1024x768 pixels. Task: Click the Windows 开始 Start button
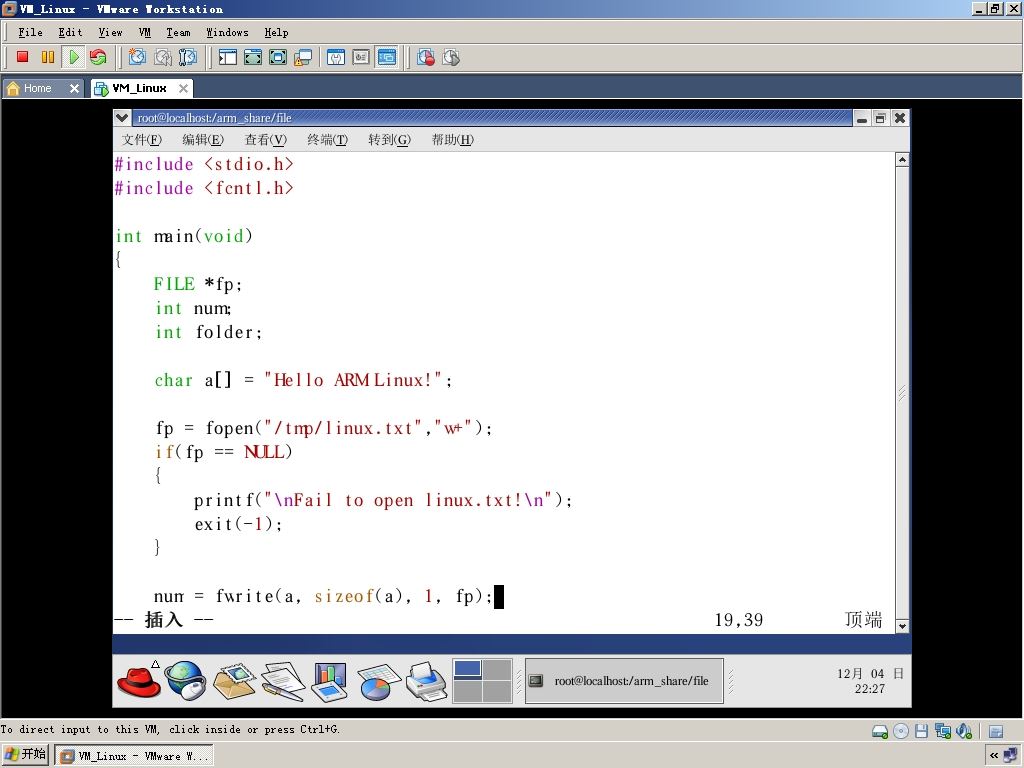(25, 756)
